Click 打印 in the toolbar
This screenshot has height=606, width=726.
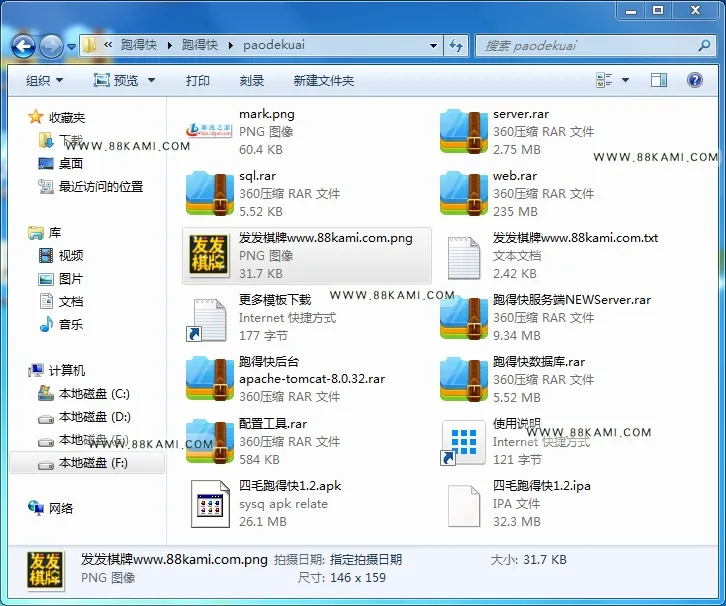198,81
